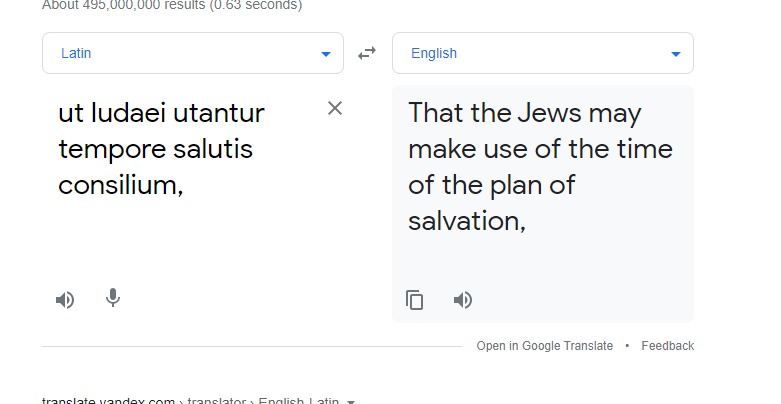Expand the Latin source language arrow
This screenshot has width=781, height=404.
pyautogui.click(x=326, y=54)
